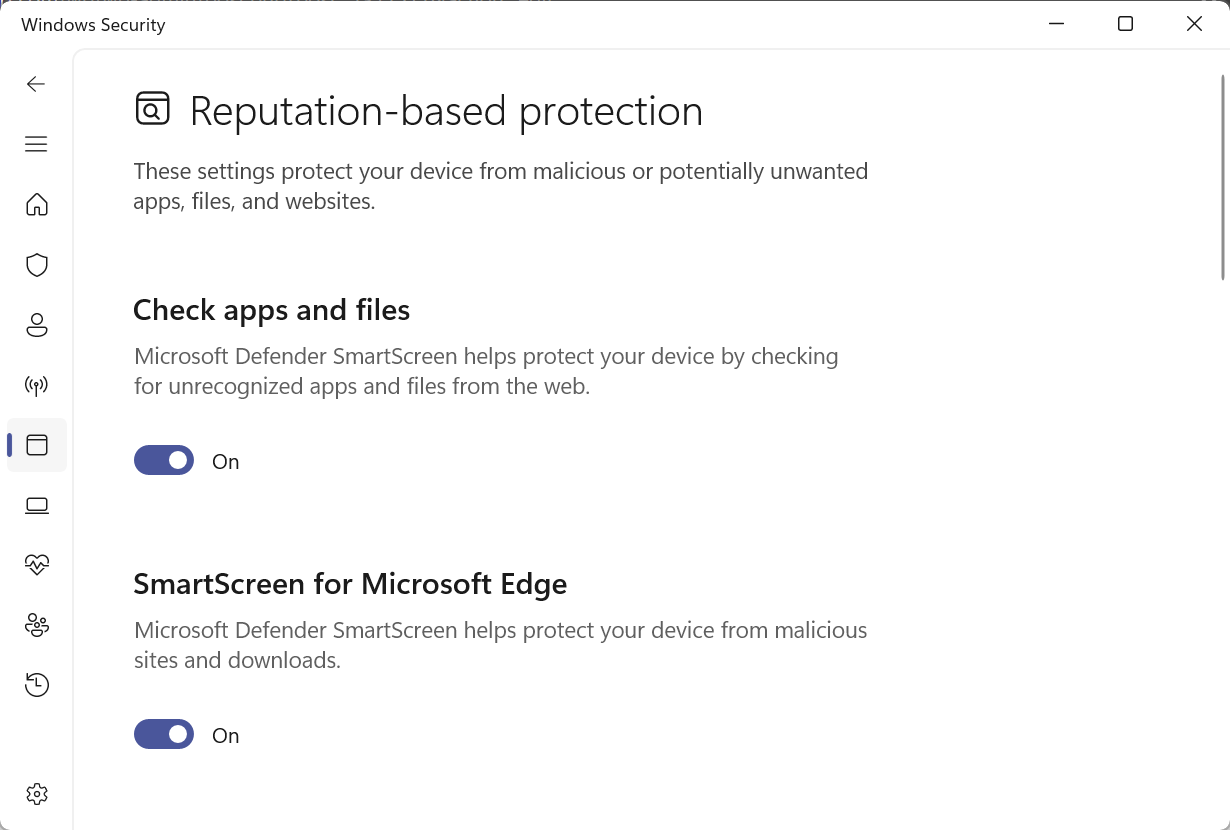Screen dimensions: 1230x830
Task: Click the description mentioning unrecognized apps and files
Action: tap(486, 371)
